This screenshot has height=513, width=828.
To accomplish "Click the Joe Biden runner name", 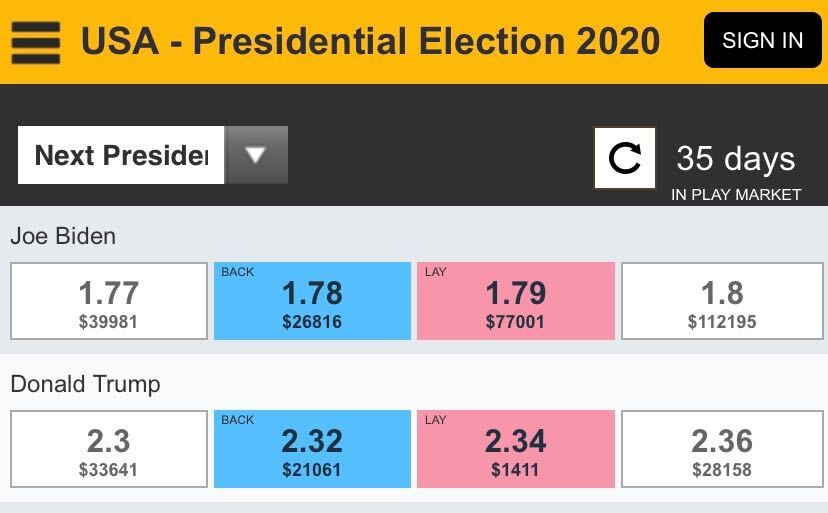I will (x=63, y=236).
